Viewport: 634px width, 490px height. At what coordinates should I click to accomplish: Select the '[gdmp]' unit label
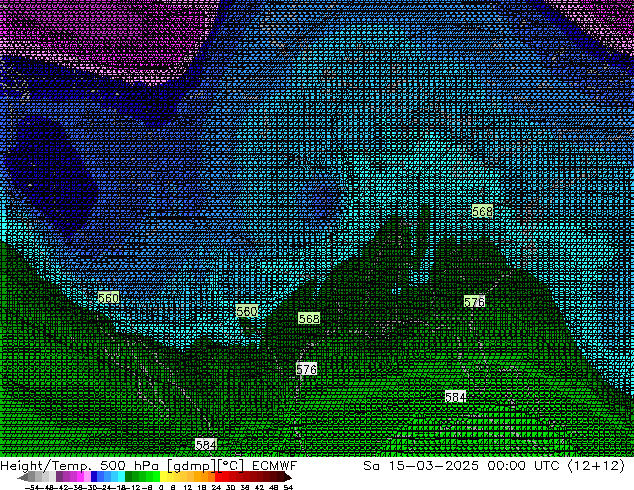192,466
